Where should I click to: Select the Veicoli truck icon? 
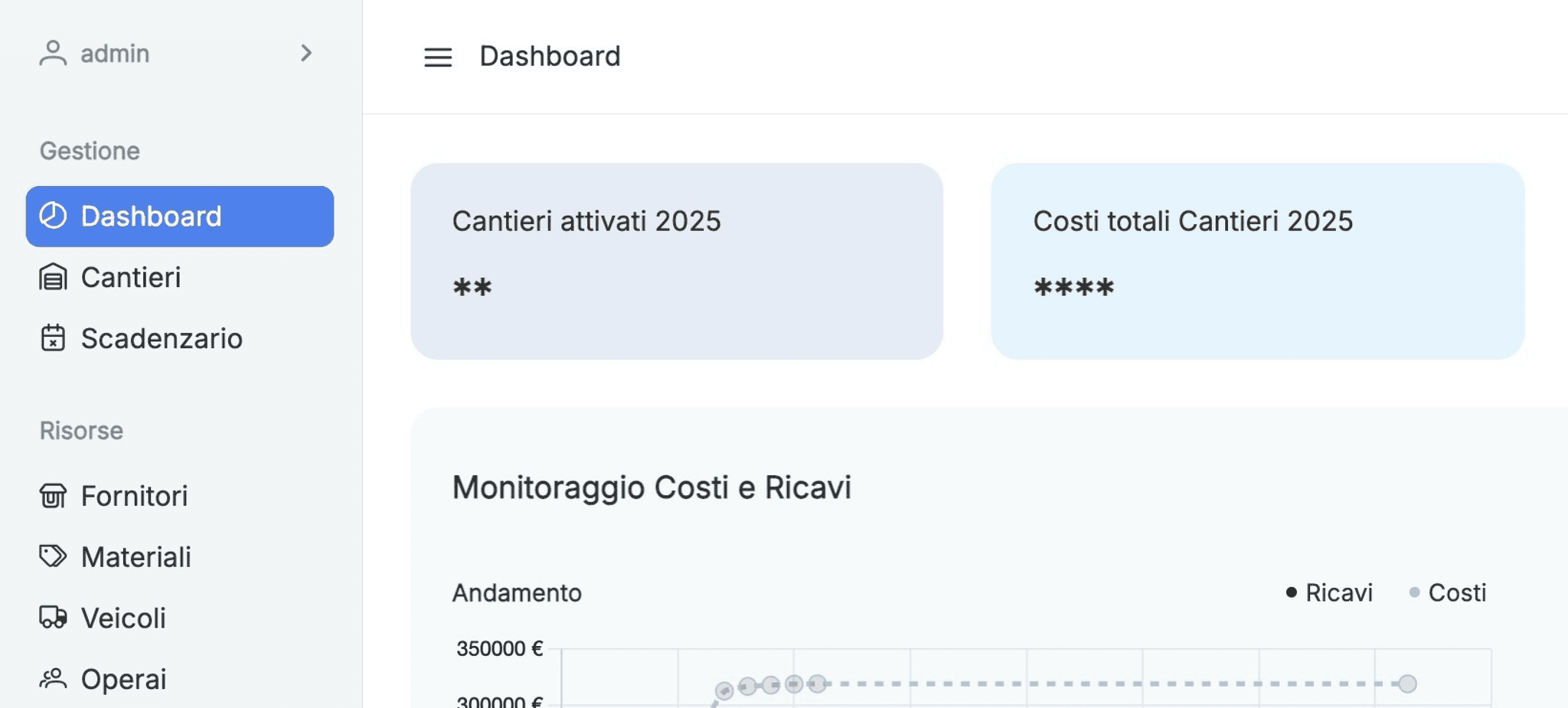click(x=52, y=618)
